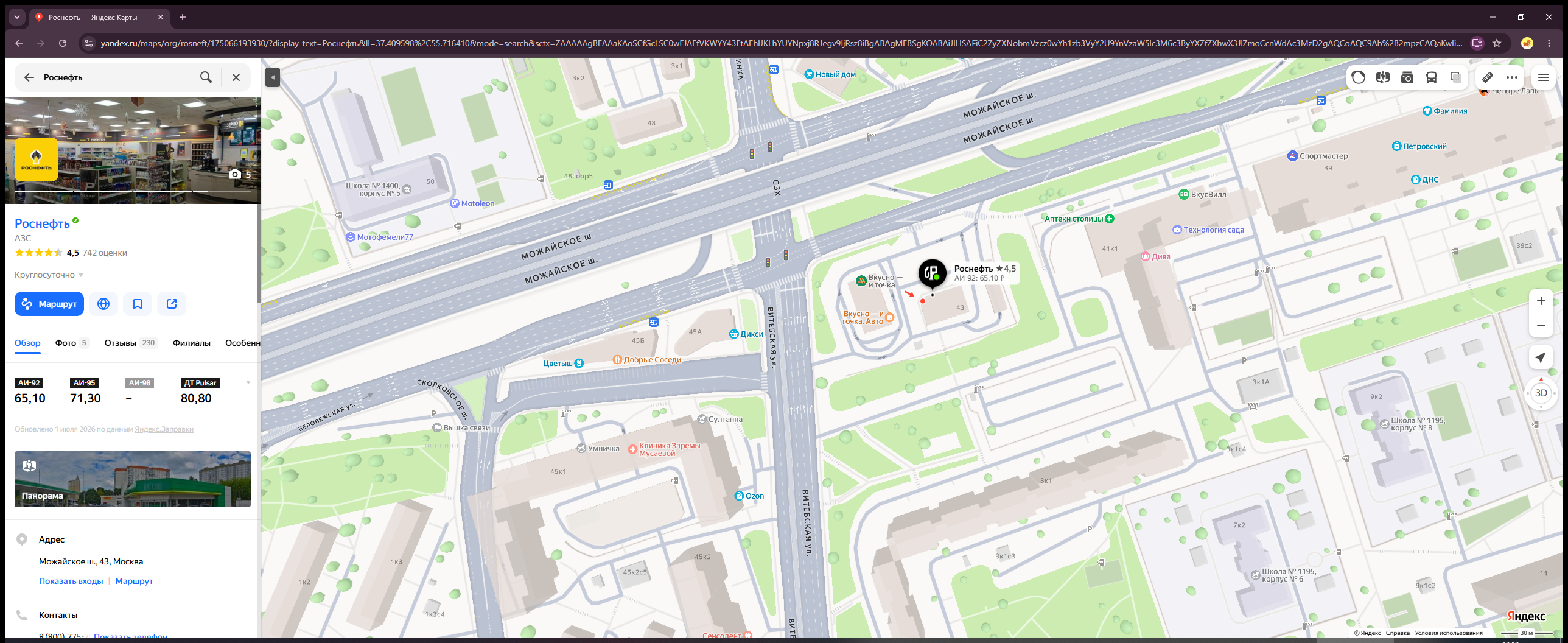Open a new browser tab
Viewport: 1568px width, 643px height.
[183, 17]
